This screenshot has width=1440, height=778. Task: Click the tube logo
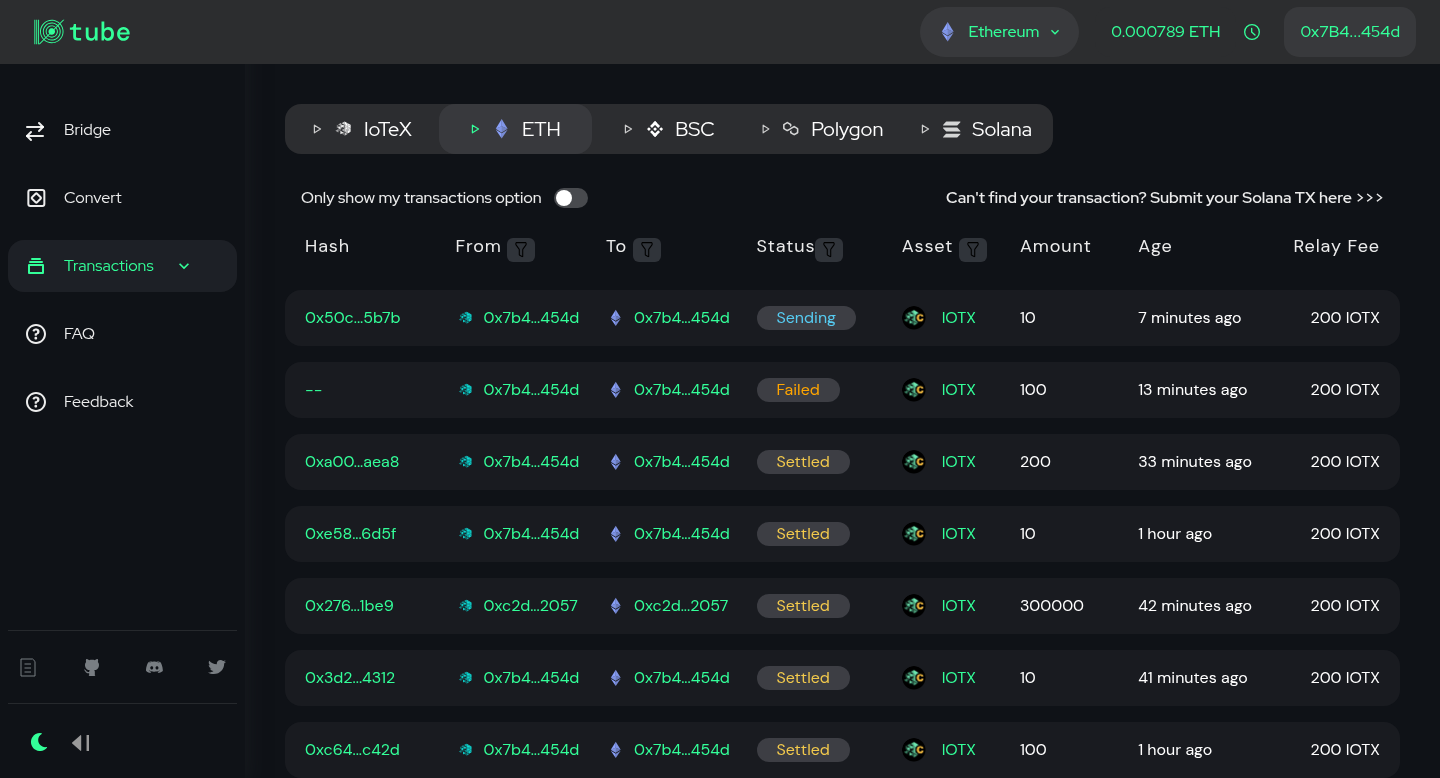(x=82, y=32)
